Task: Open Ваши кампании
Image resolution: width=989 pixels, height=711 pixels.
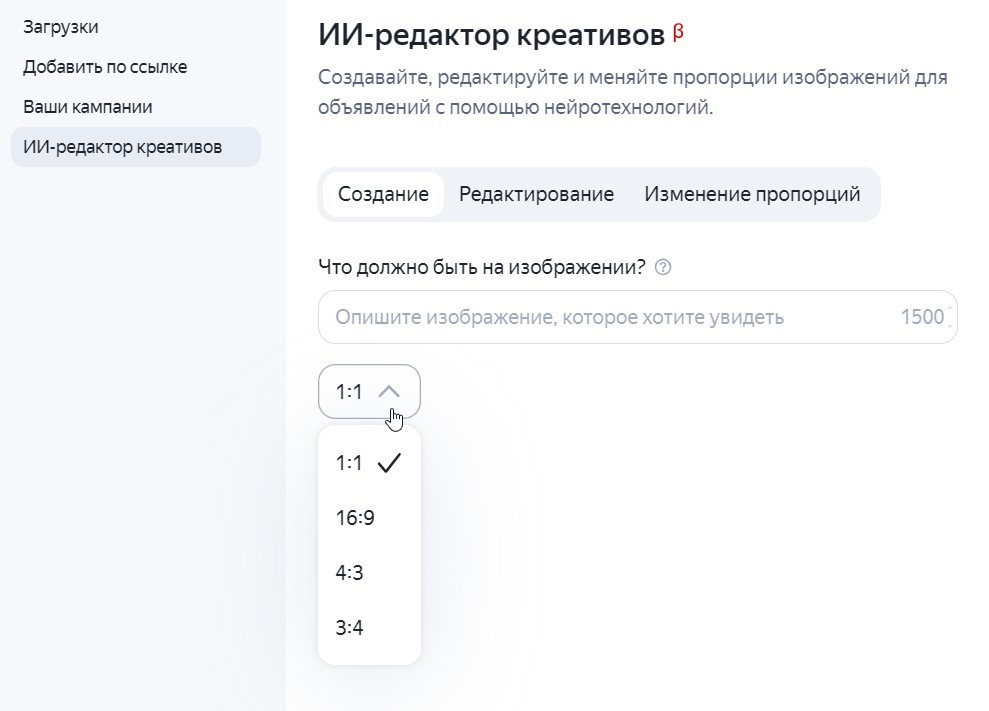Action: click(86, 106)
